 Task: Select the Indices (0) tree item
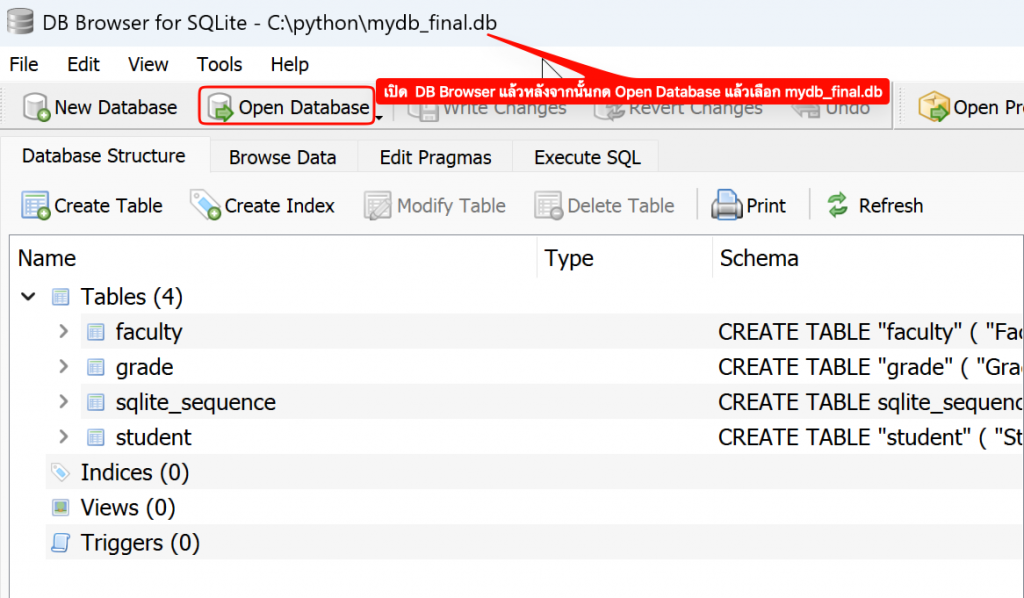click(134, 472)
